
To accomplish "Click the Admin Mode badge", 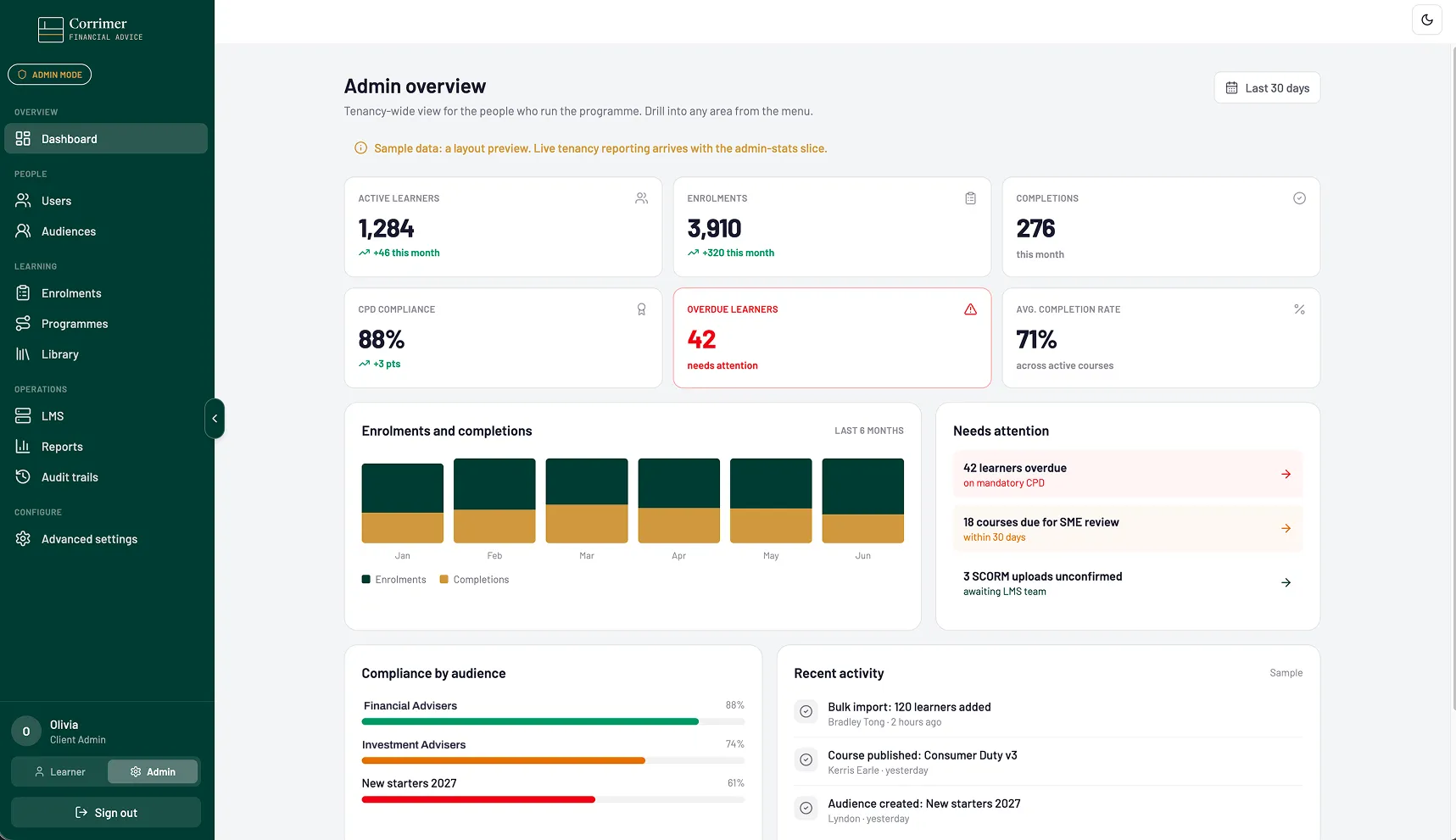I will click(x=50, y=75).
